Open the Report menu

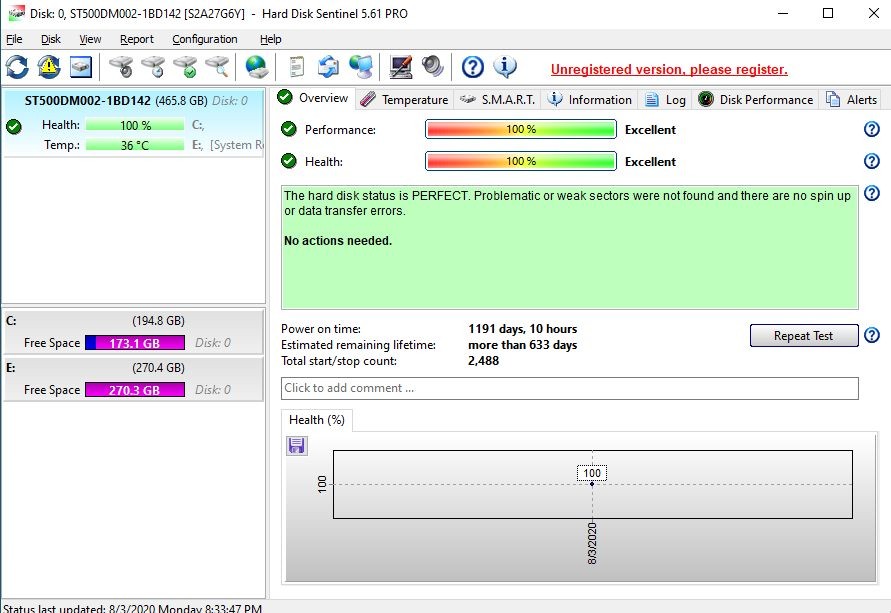(x=136, y=39)
